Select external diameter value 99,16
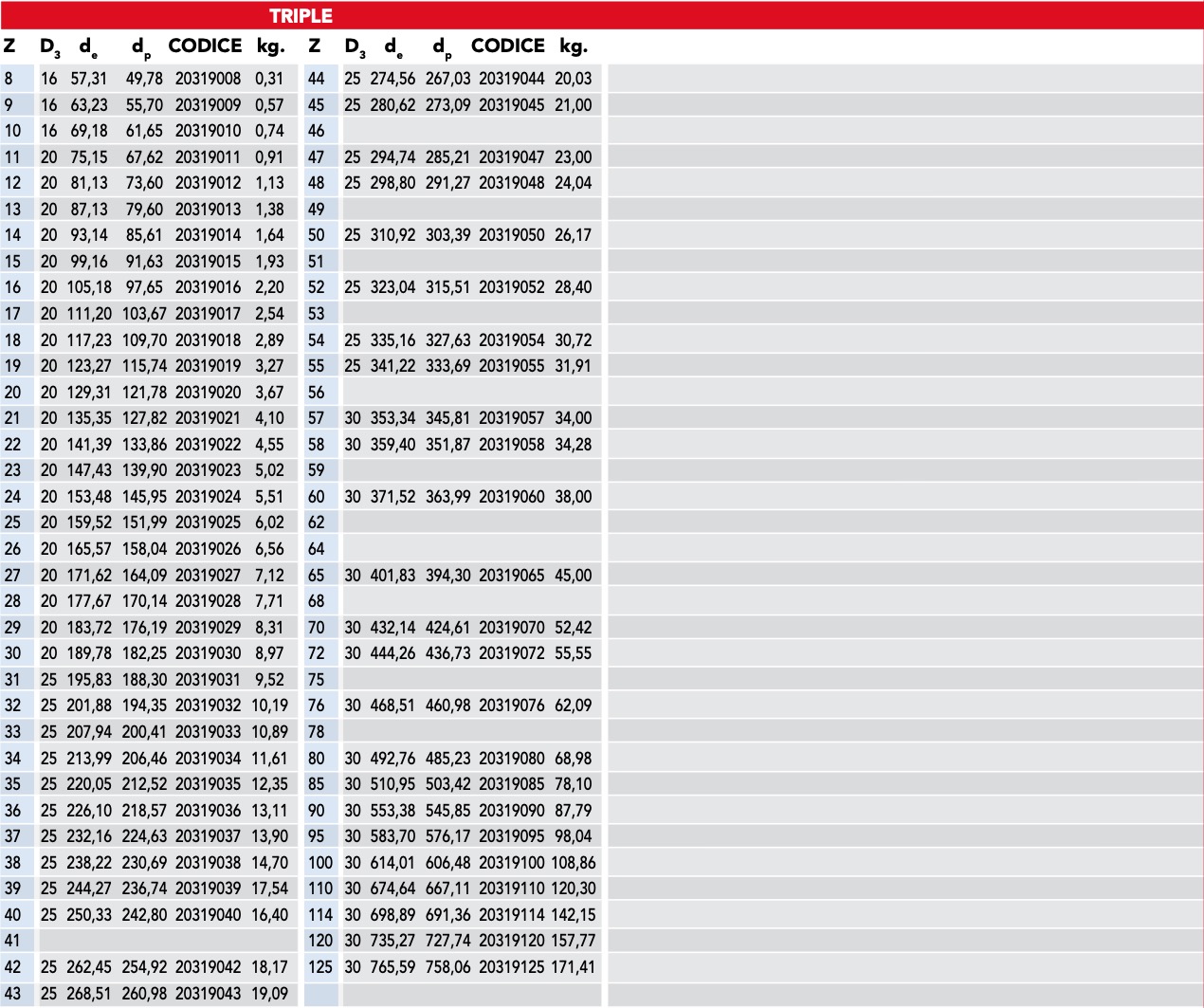This screenshot has height=1008, width=1204. pyautogui.click(x=89, y=262)
